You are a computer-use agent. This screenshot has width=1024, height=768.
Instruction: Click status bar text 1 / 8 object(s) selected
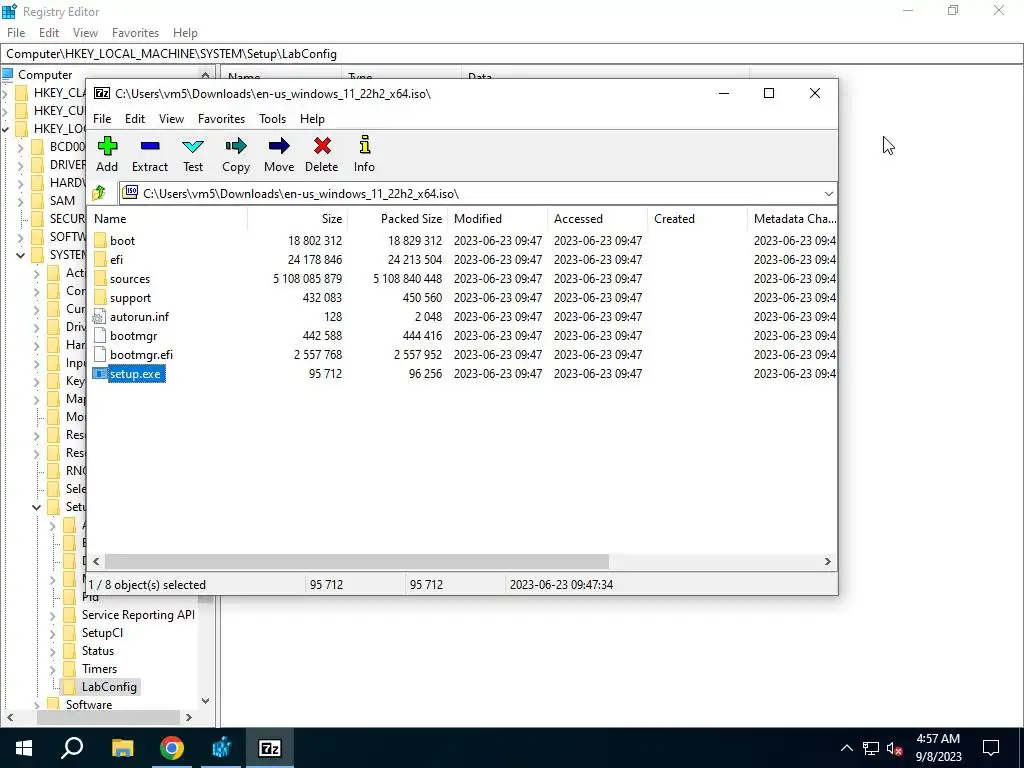(x=147, y=585)
